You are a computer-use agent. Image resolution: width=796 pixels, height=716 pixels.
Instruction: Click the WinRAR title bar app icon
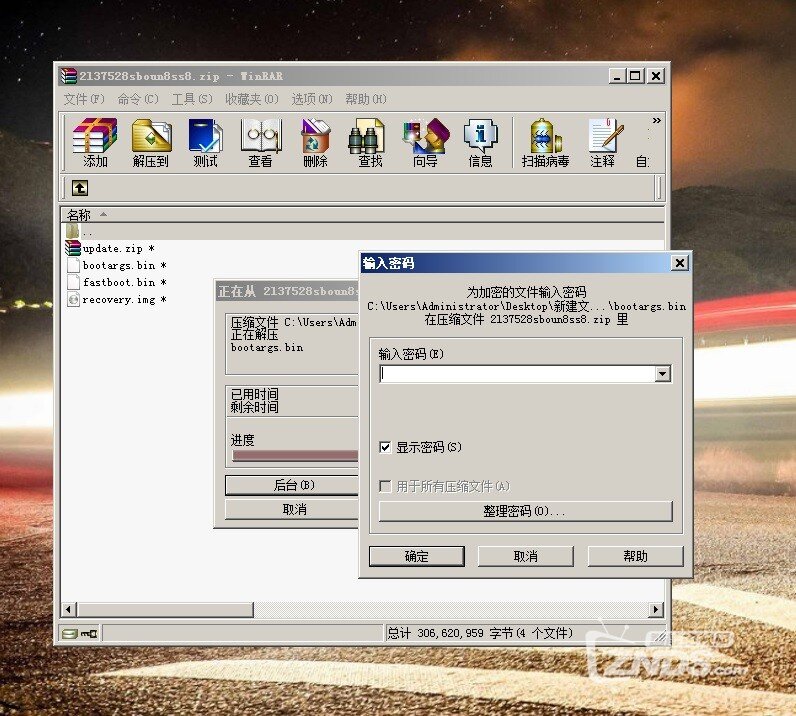pos(69,76)
